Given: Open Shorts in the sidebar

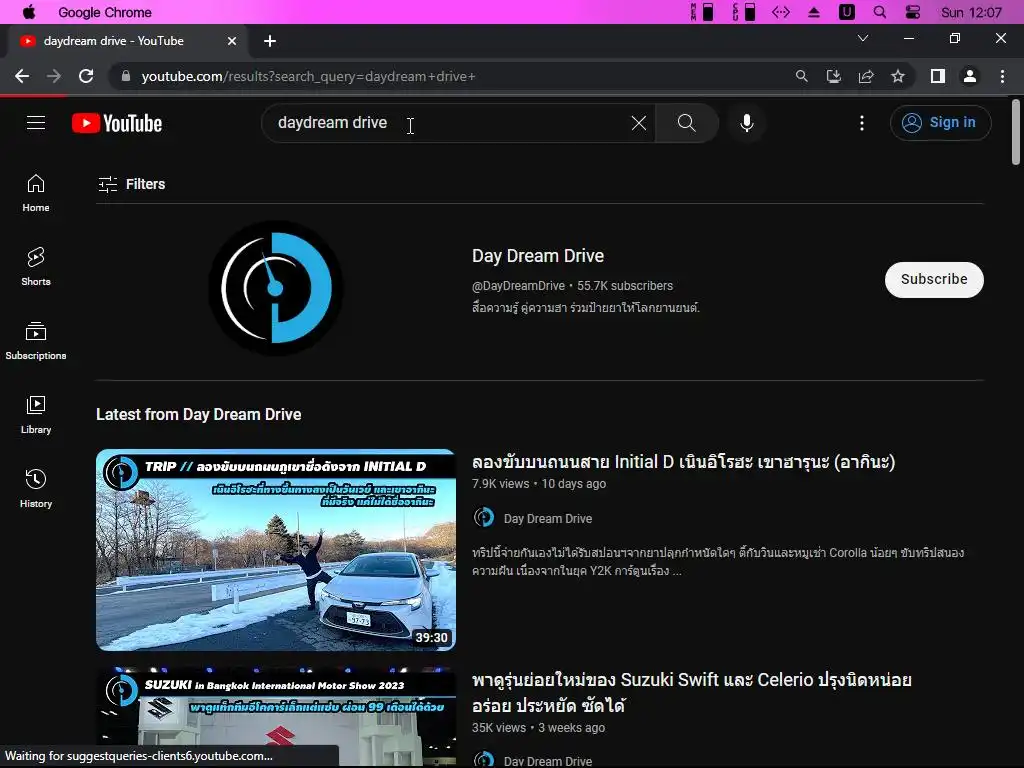Looking at the screenshot, I should (x=36, y=267).
